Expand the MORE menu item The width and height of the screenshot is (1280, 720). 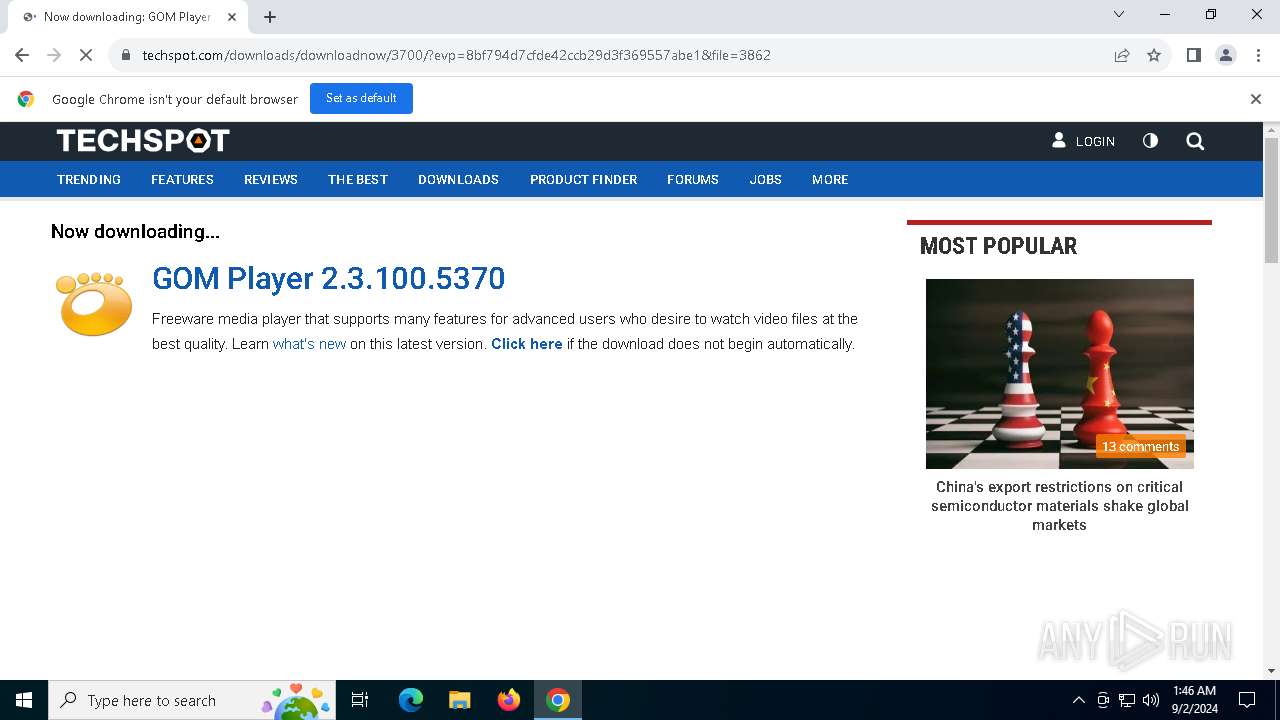[830, 180]
